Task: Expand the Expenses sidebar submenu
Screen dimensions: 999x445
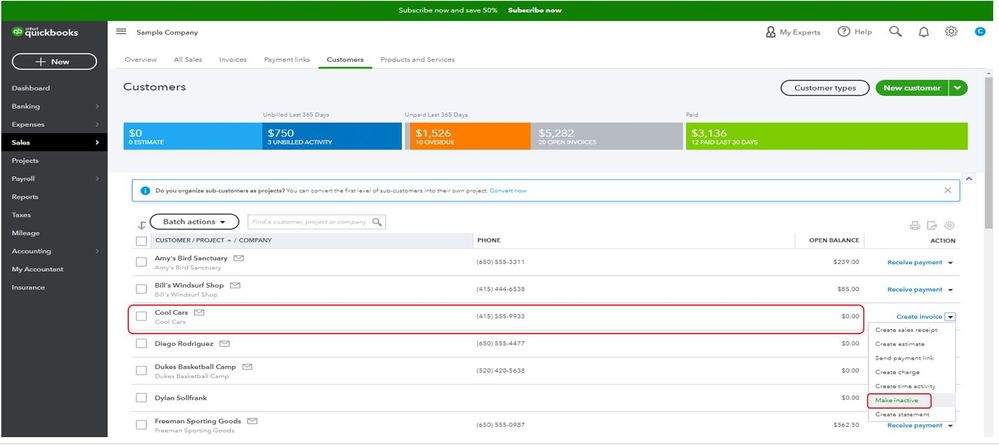Action: tap(97, 124)
